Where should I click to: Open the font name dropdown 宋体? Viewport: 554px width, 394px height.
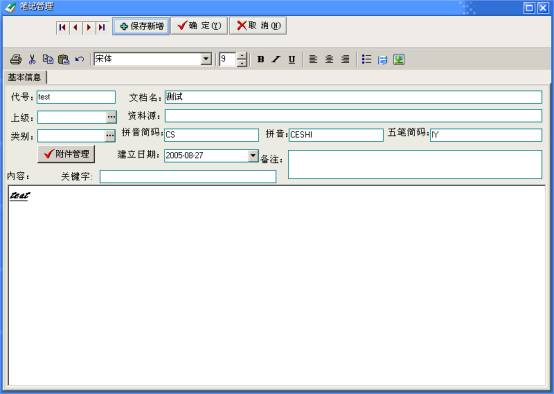(x=206, y=59)
